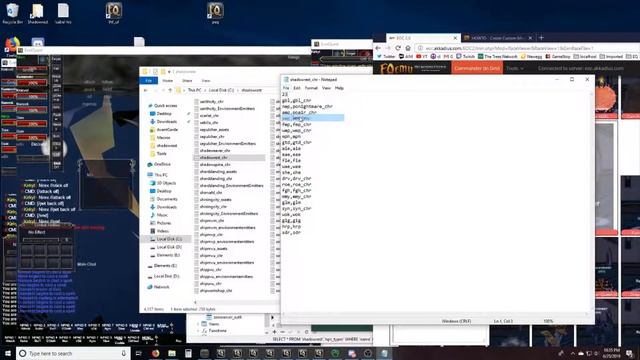Select file shadeweaver_chr in Explorer list
640x360 pixels.
215,151
